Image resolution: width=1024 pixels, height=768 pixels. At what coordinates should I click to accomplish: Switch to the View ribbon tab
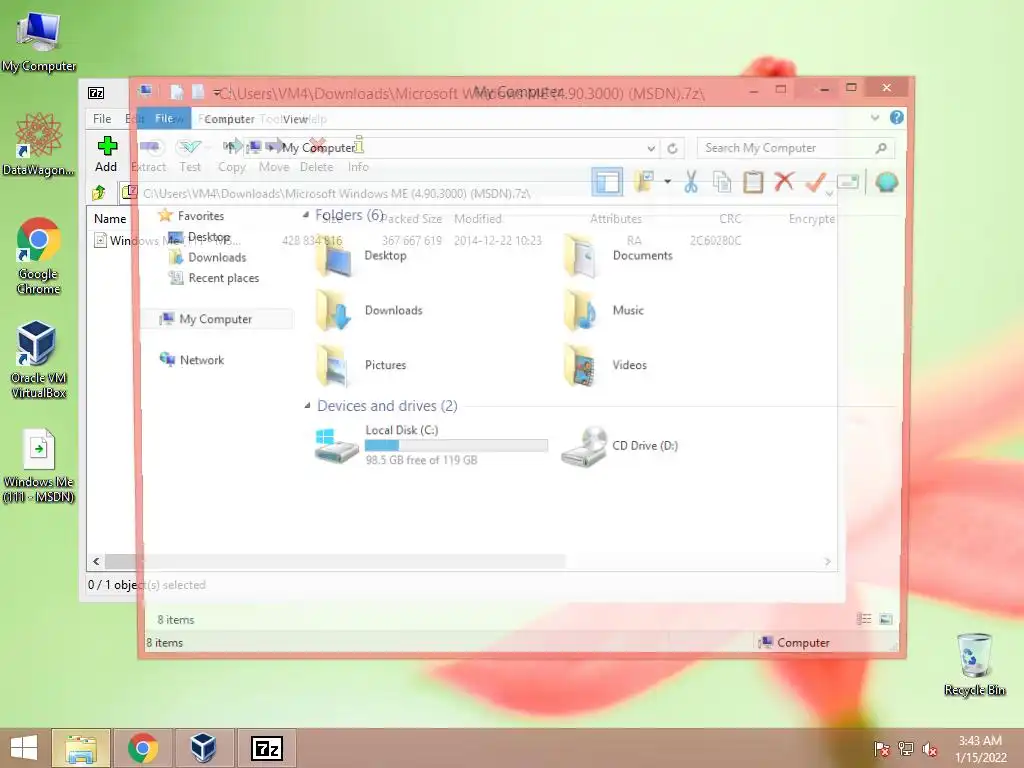pos(295,119)
